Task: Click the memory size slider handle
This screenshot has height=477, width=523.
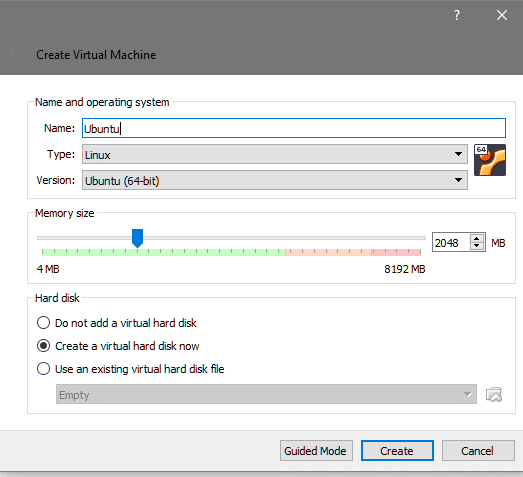Action: click(x=137, y=238)
